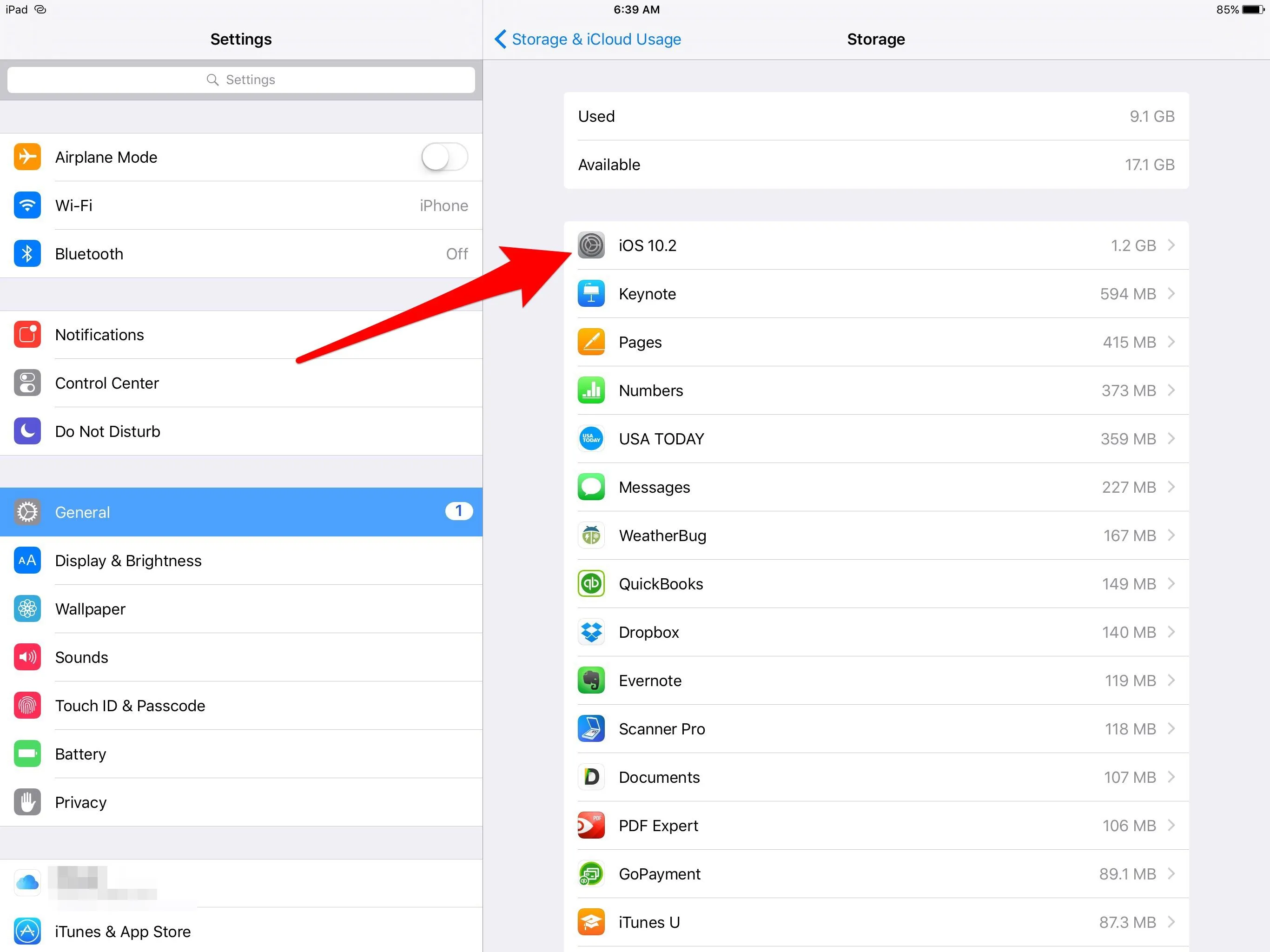The height and width of the screenshot is (952, 1270).
Task: Open Pages storage details chevron
Action: click(x=1171, y=342)
